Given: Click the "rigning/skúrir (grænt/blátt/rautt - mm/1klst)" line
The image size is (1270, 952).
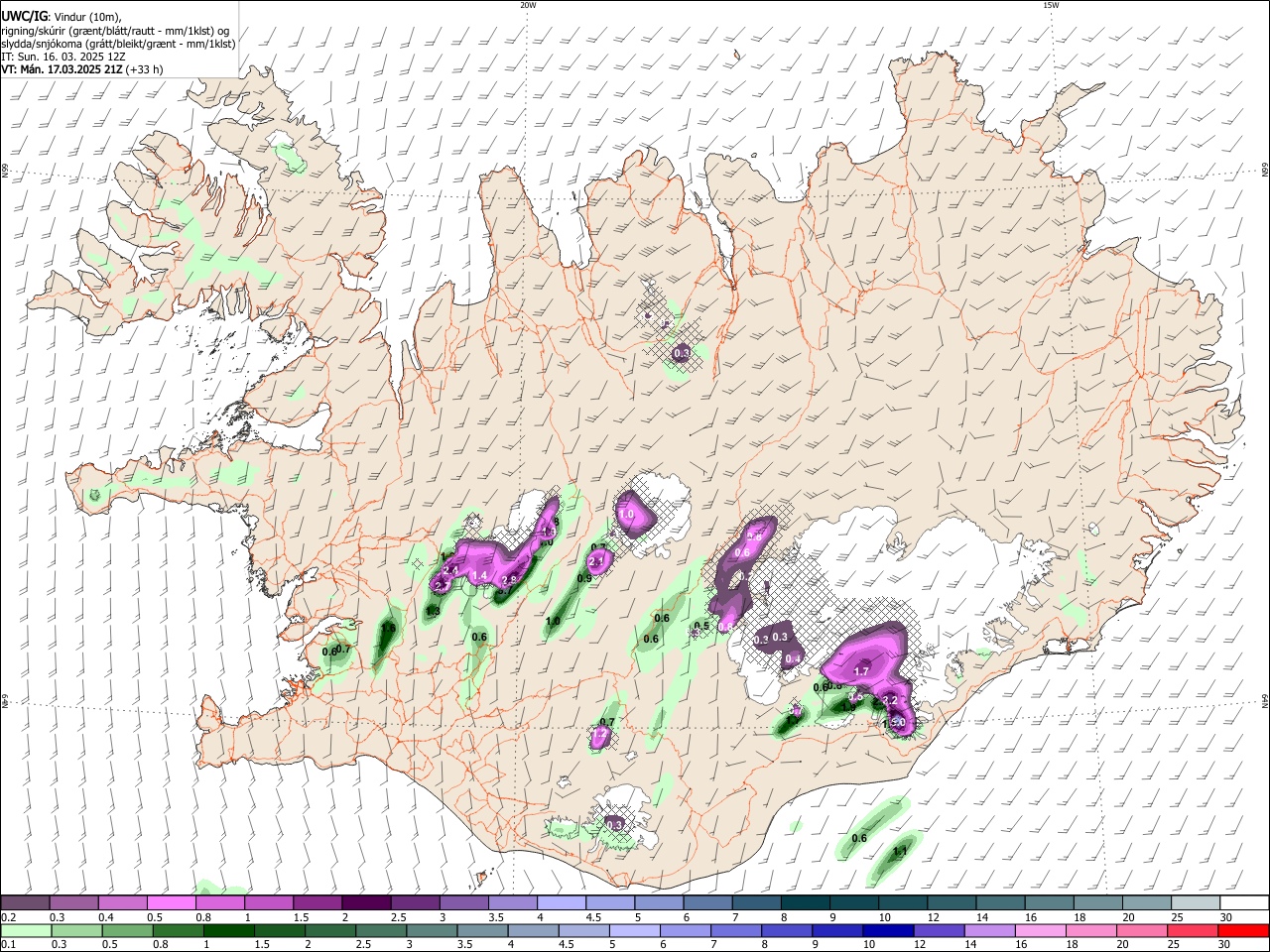Looking at the screenshot, I should coord(115,30).
